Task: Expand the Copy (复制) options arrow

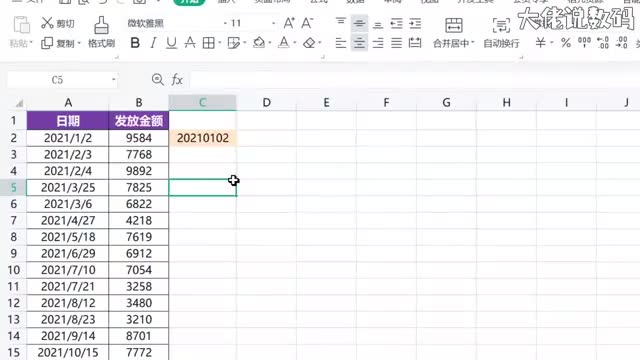Action: click(x=79, y=43)
